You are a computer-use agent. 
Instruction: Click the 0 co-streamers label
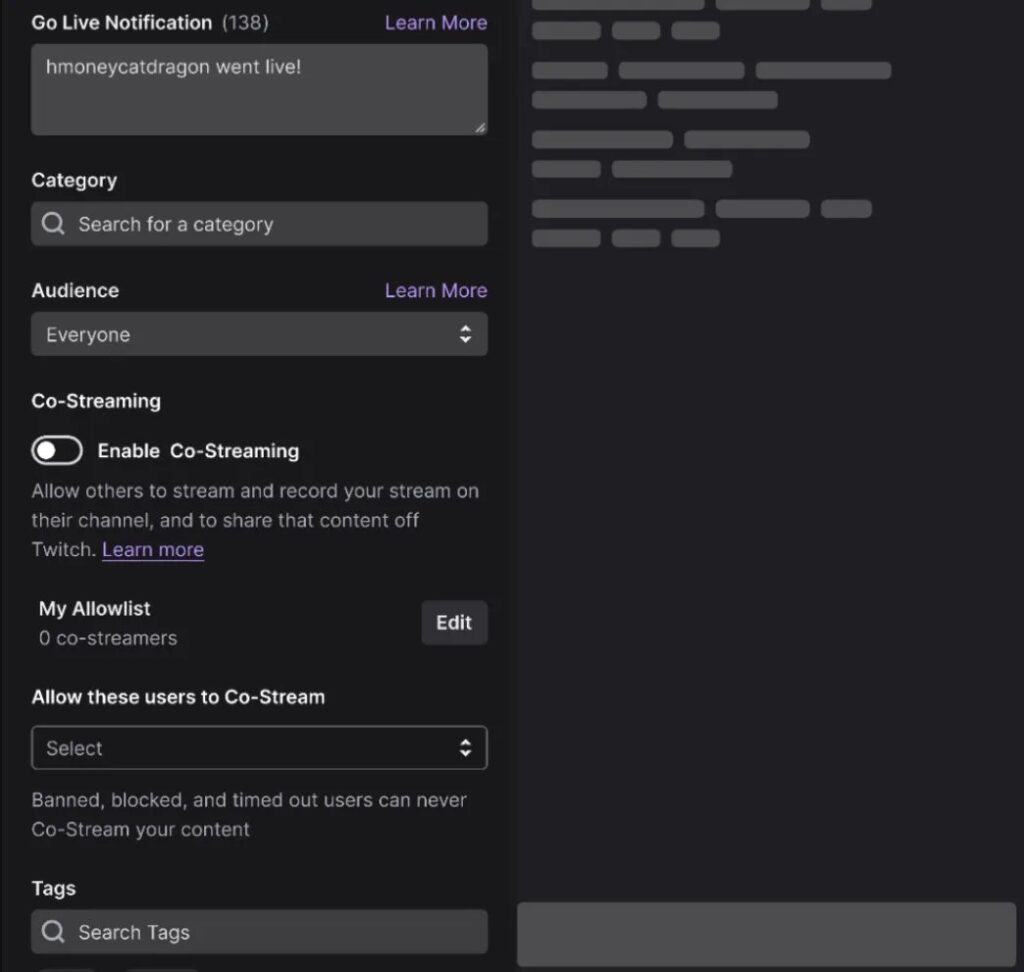[x=108, y=637]
